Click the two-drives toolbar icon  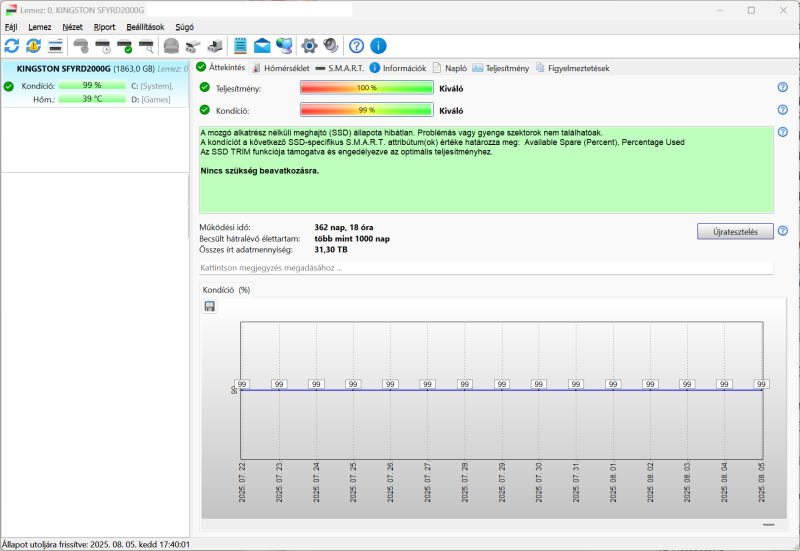193,46
